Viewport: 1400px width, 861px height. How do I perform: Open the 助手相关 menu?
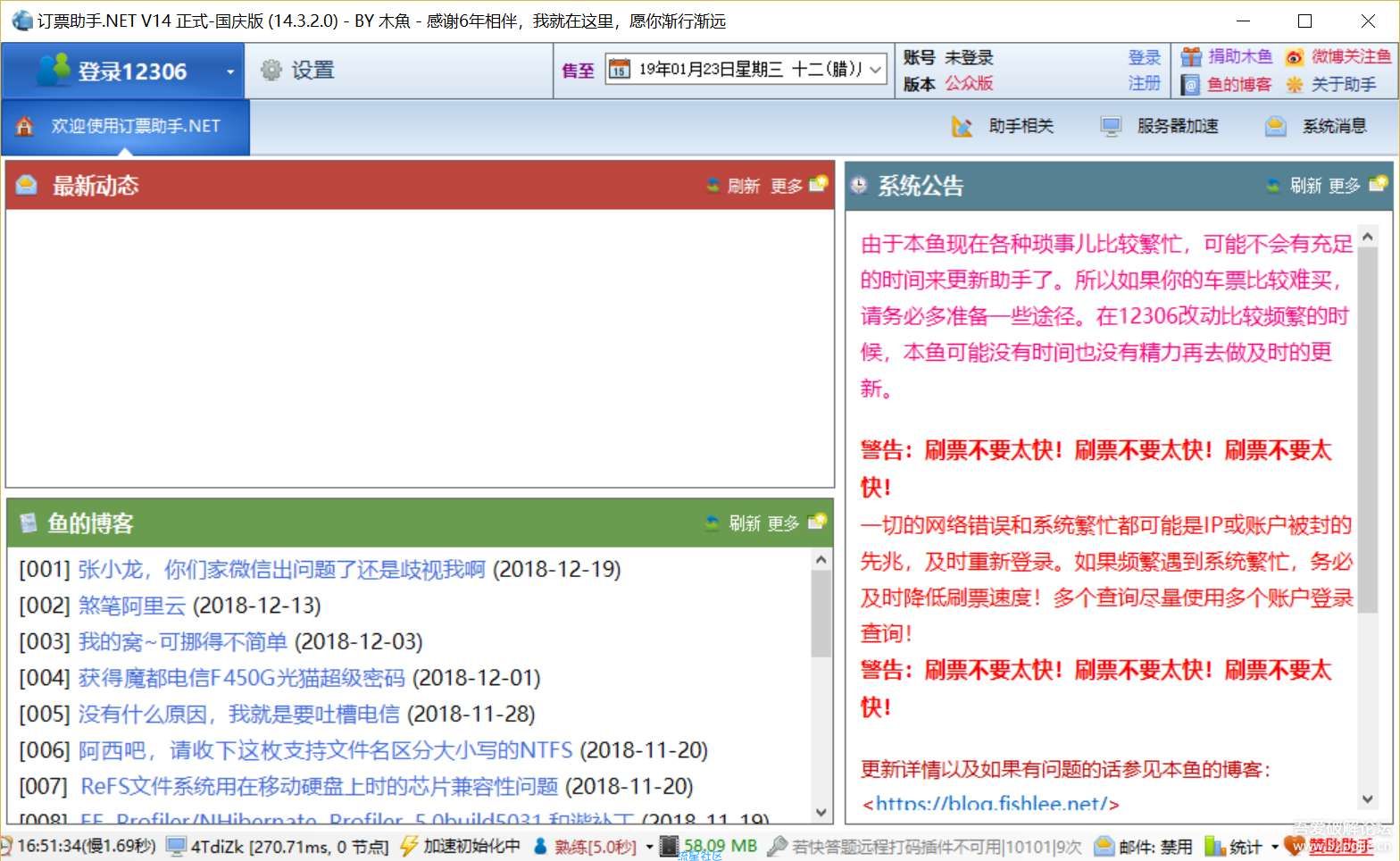[x=1021, y=126]
